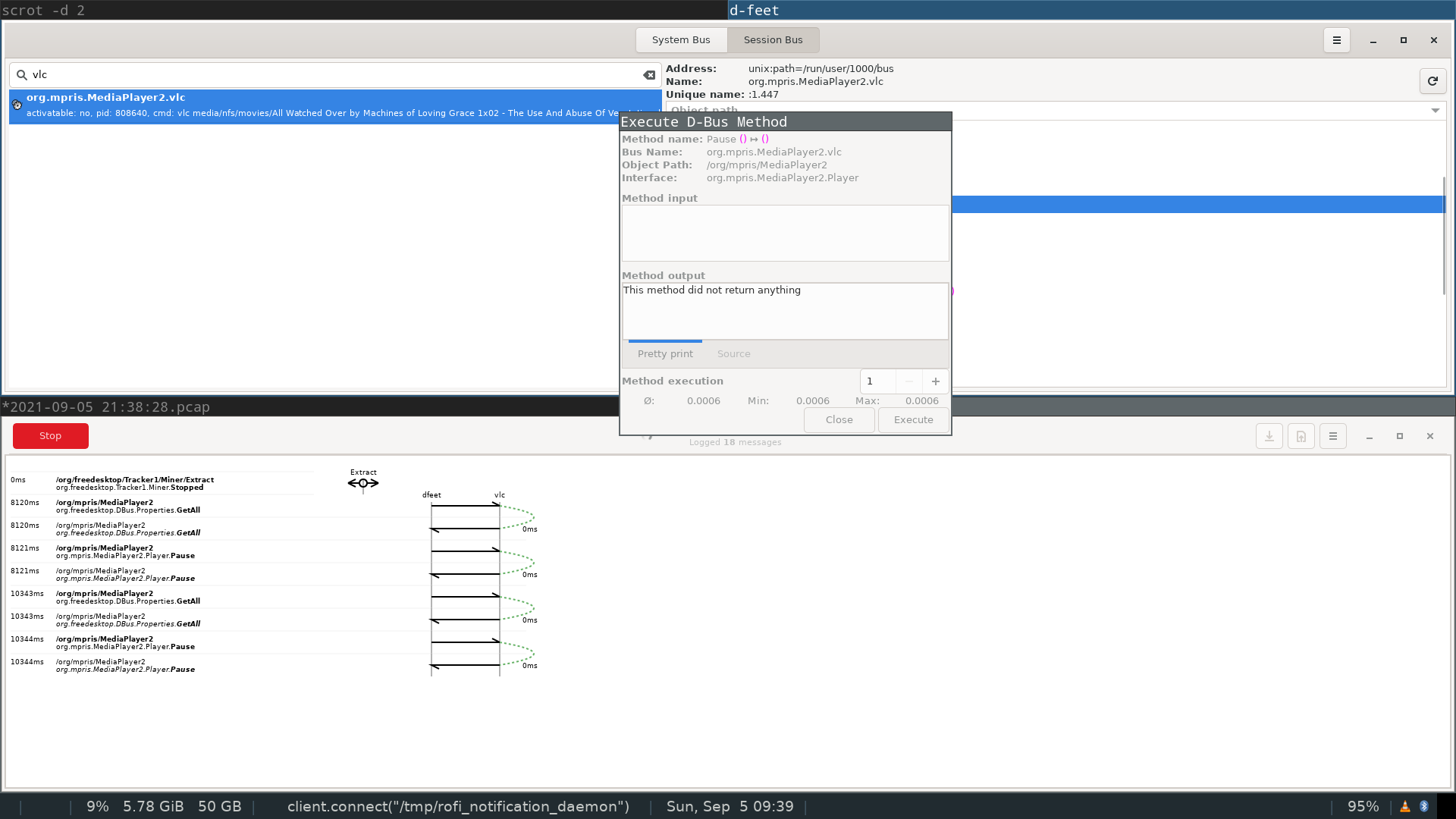This screenshot has width=1456, height=819.
Task: Decrease the method execution count
Action: pos(909,381)
